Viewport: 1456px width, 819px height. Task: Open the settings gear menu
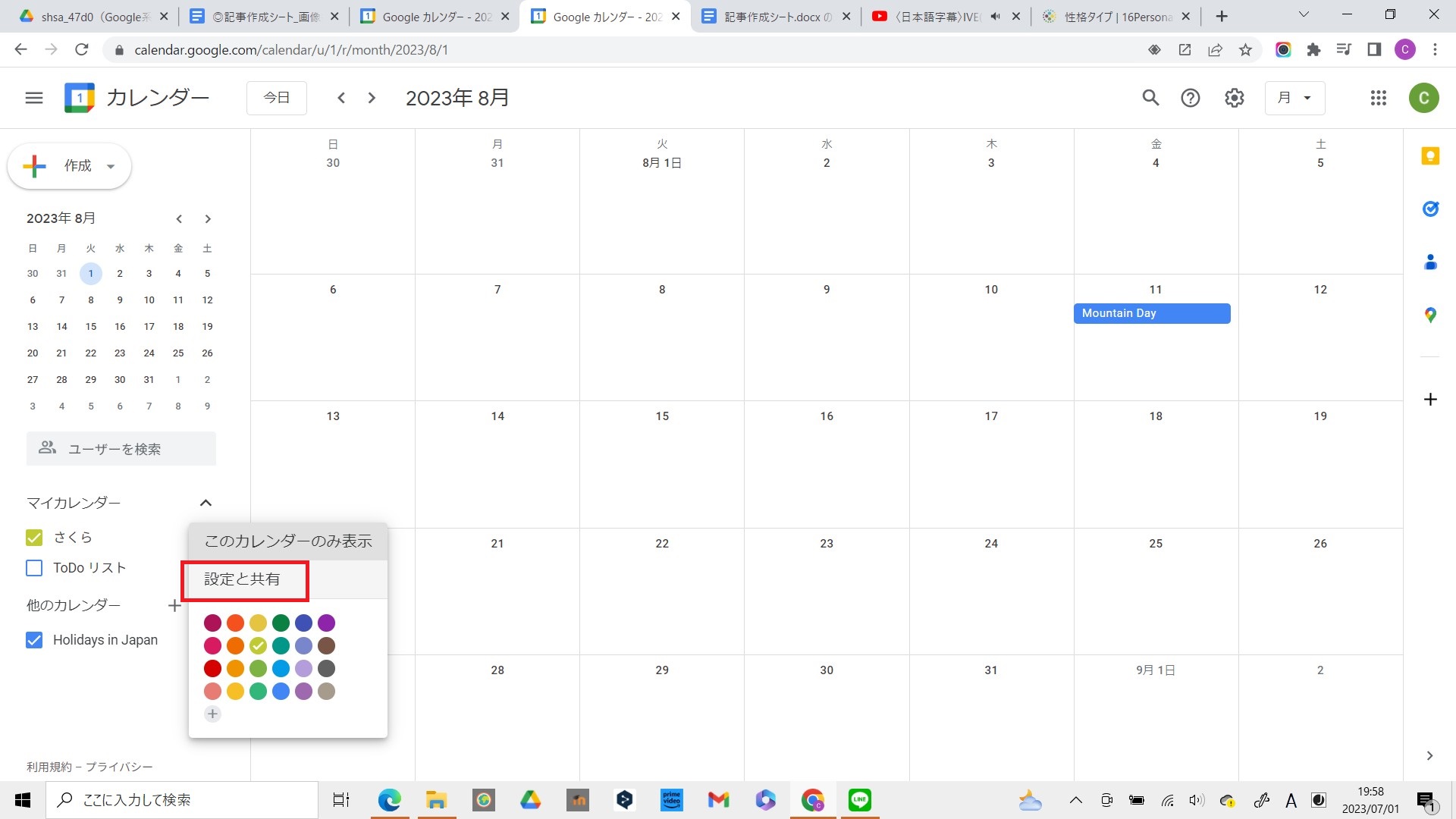1234,98
